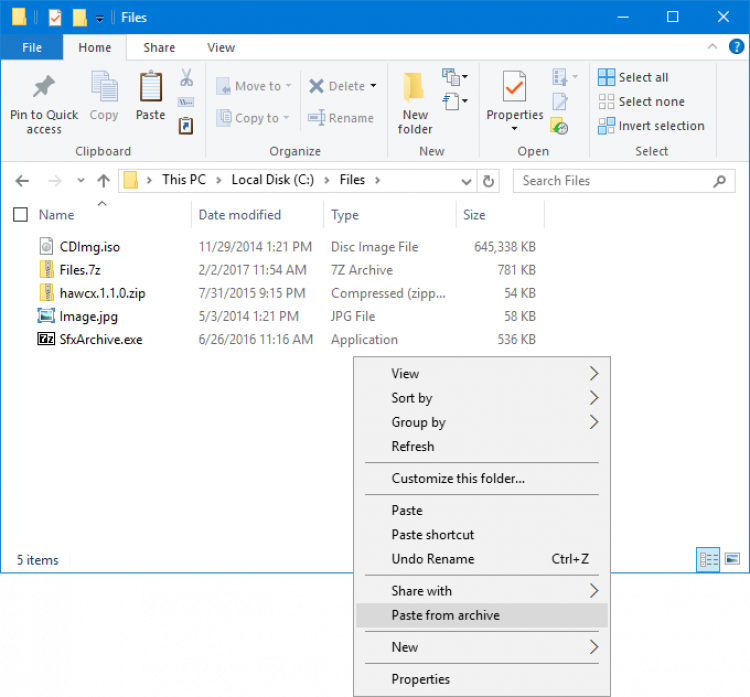Click the History icon in the Open group
750x697 pixels.
pyautogui.click(x=559, y=126)
